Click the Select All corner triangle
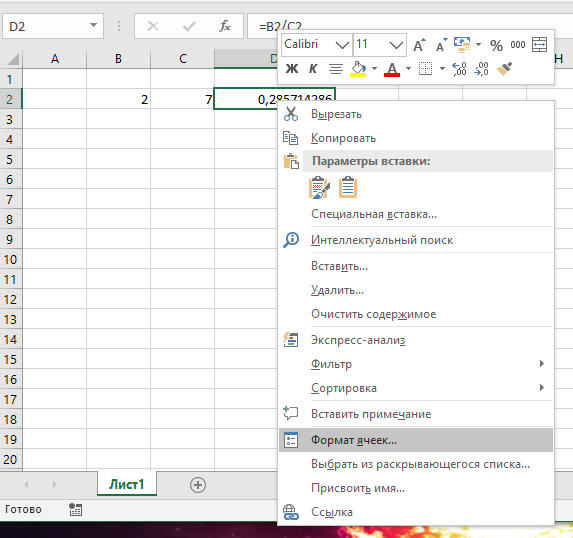Viewport: 573px width, 538px height. pos(12,58)
